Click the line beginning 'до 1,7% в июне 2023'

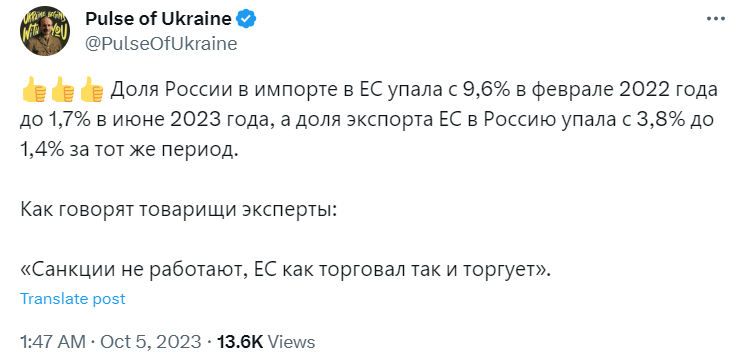click(x=367, y=121)
